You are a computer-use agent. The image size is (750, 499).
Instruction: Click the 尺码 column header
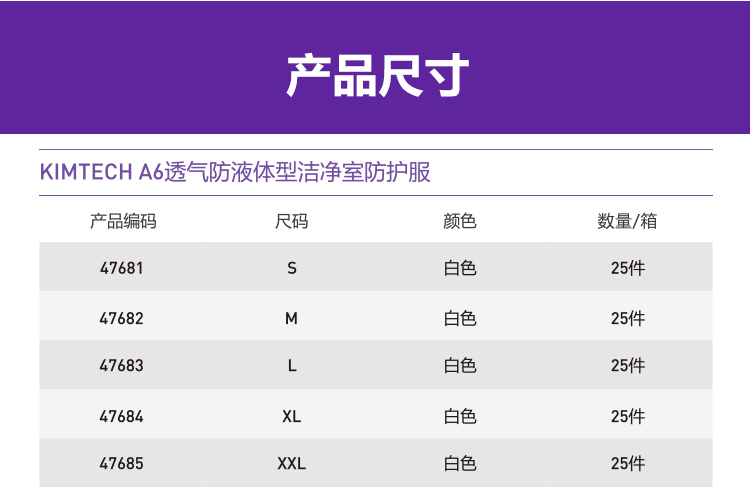point(291,221)
